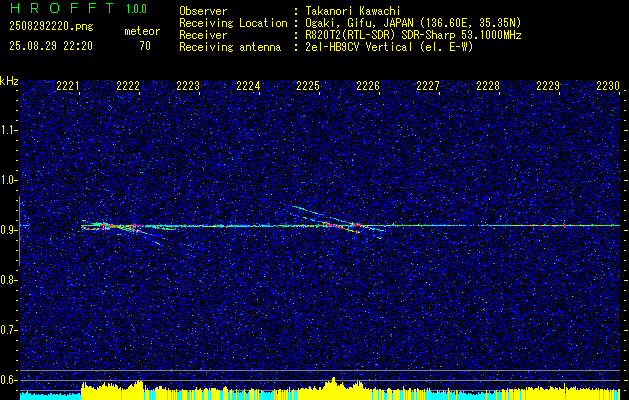Click version number 1.0.0
The height and width of the screenshot is (400, 629).
(x=136, y=9)
